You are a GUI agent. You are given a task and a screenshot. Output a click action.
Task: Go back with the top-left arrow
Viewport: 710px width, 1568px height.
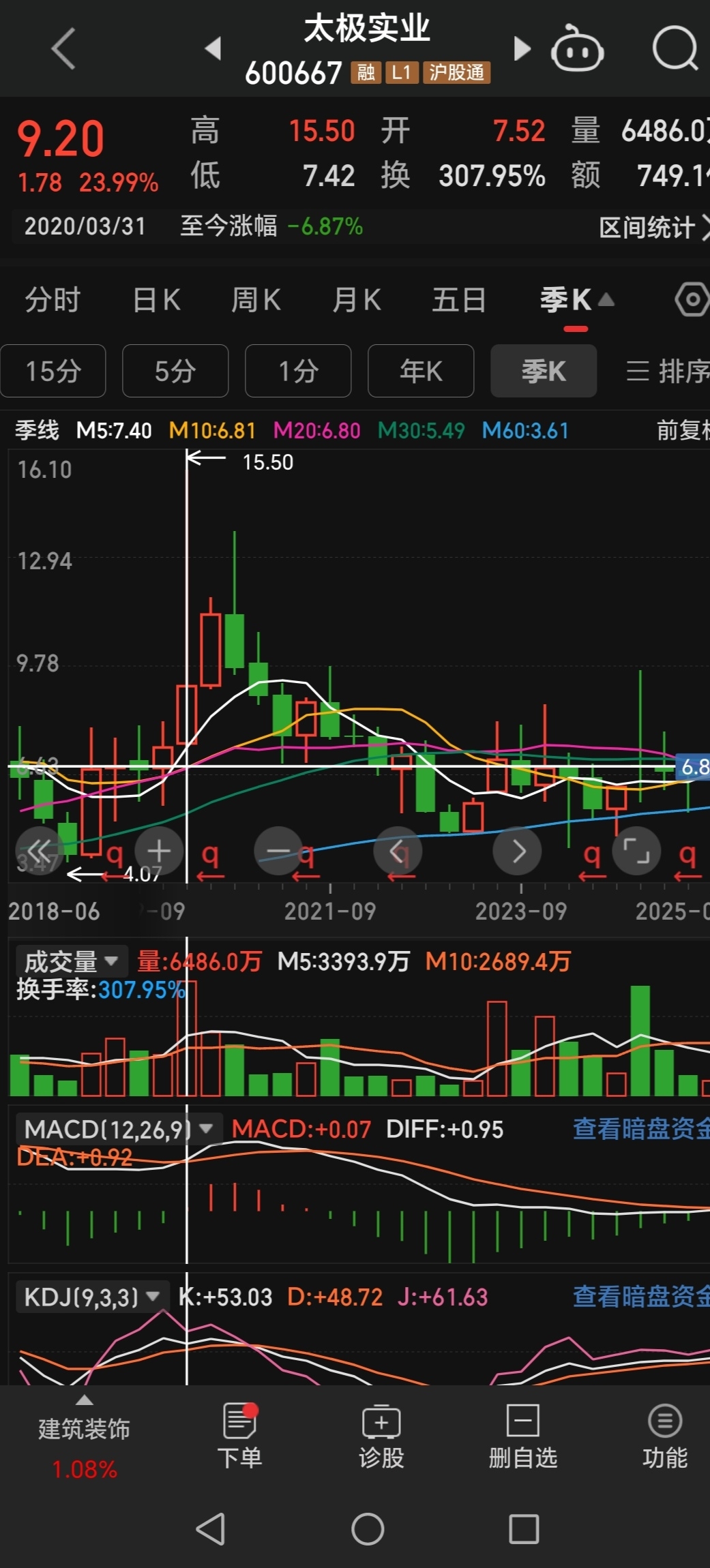63,48
